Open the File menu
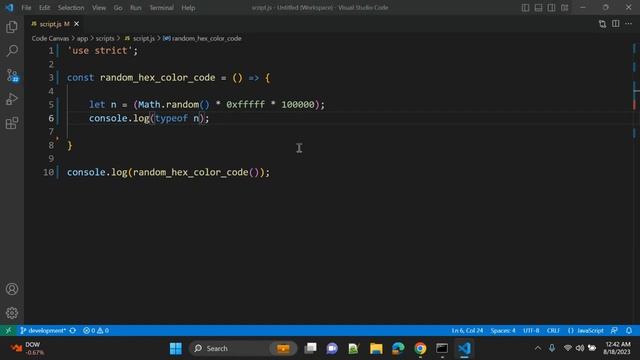 pyautogui.click(x=26, y=8)
